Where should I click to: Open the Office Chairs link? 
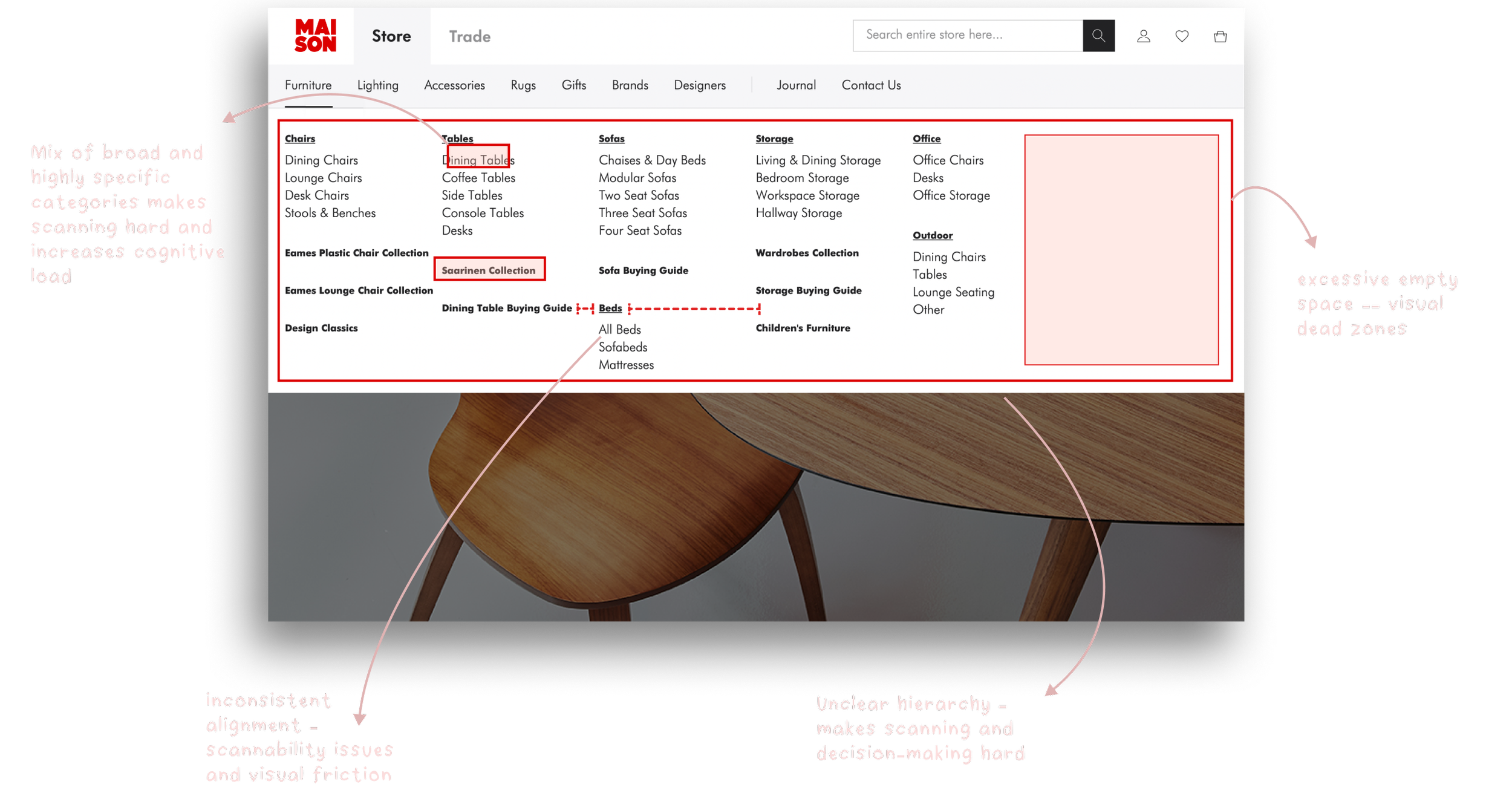[948, 160]
